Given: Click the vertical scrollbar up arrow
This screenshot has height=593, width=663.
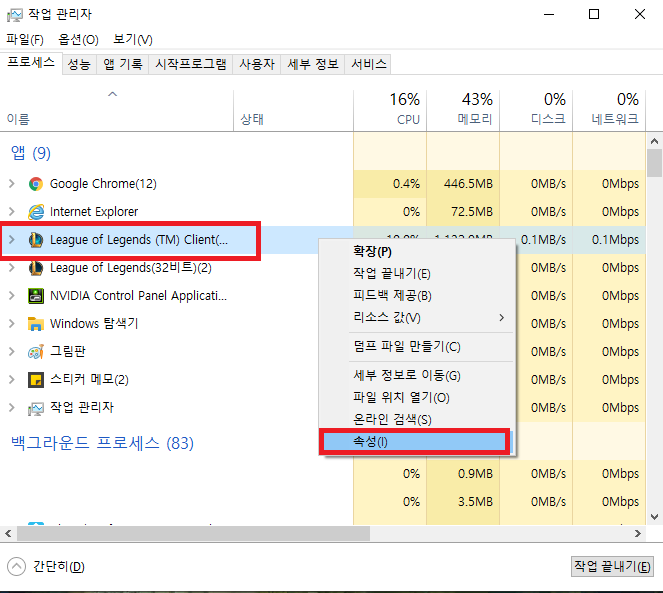Looking at the screenshot, I should (x=655, y=141).
